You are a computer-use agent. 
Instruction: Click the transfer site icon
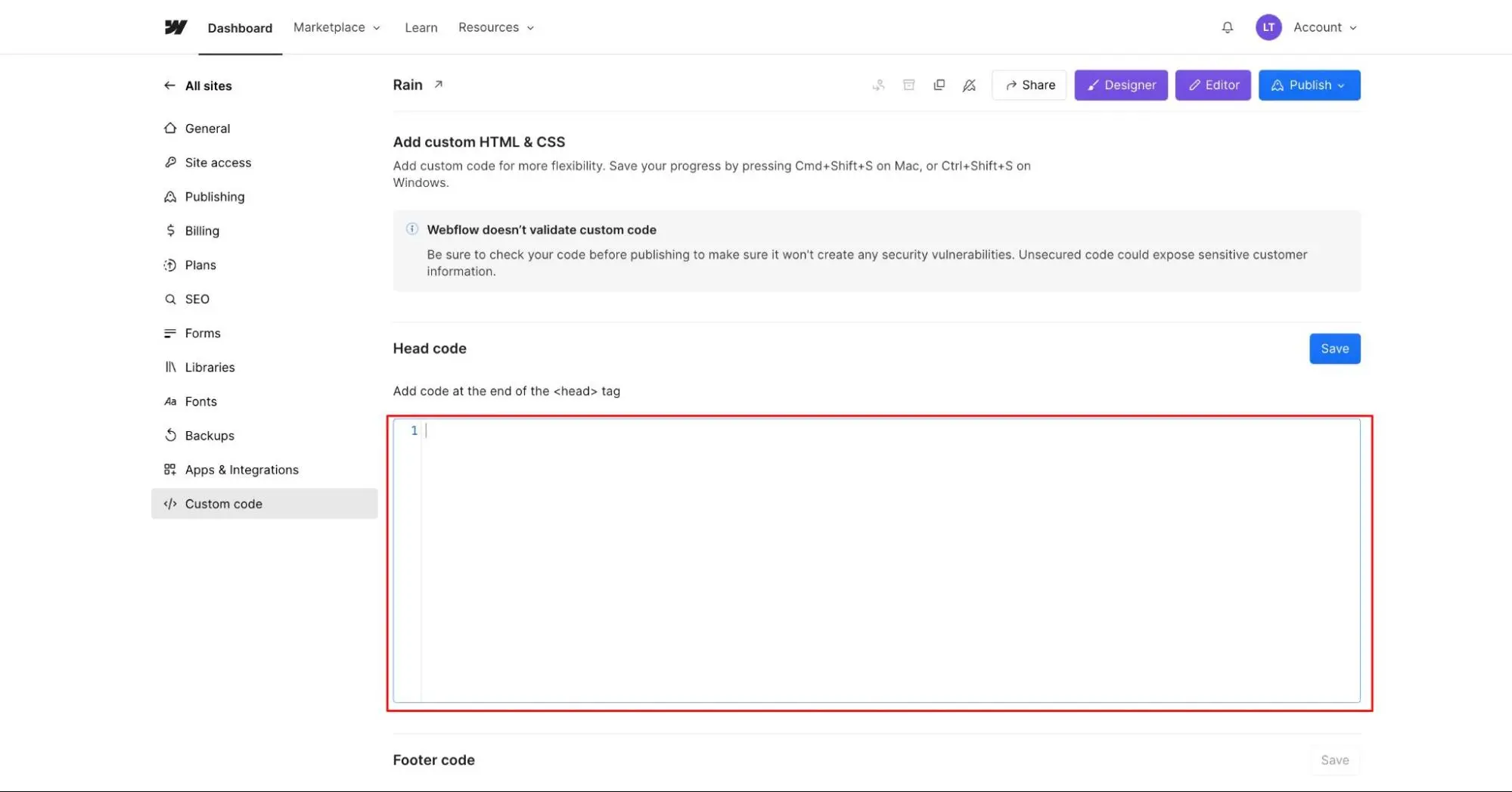pos(878,85)
